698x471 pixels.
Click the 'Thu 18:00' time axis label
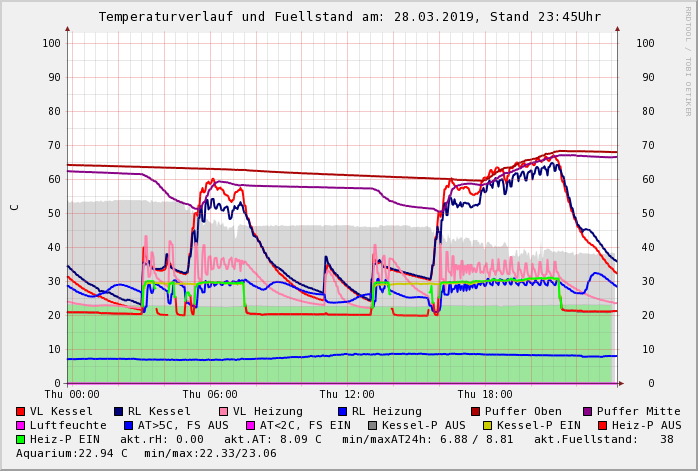tap(485, 394)
